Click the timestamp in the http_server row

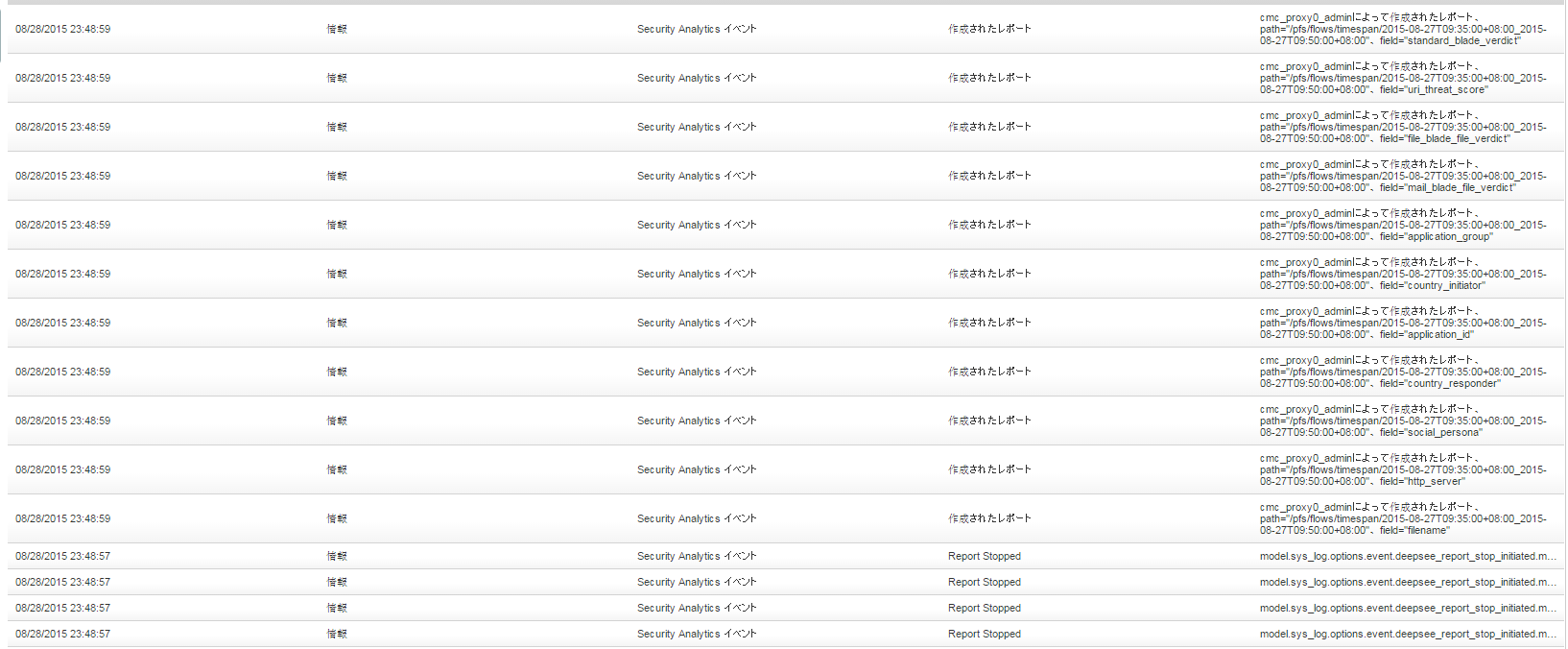point(62,469)
